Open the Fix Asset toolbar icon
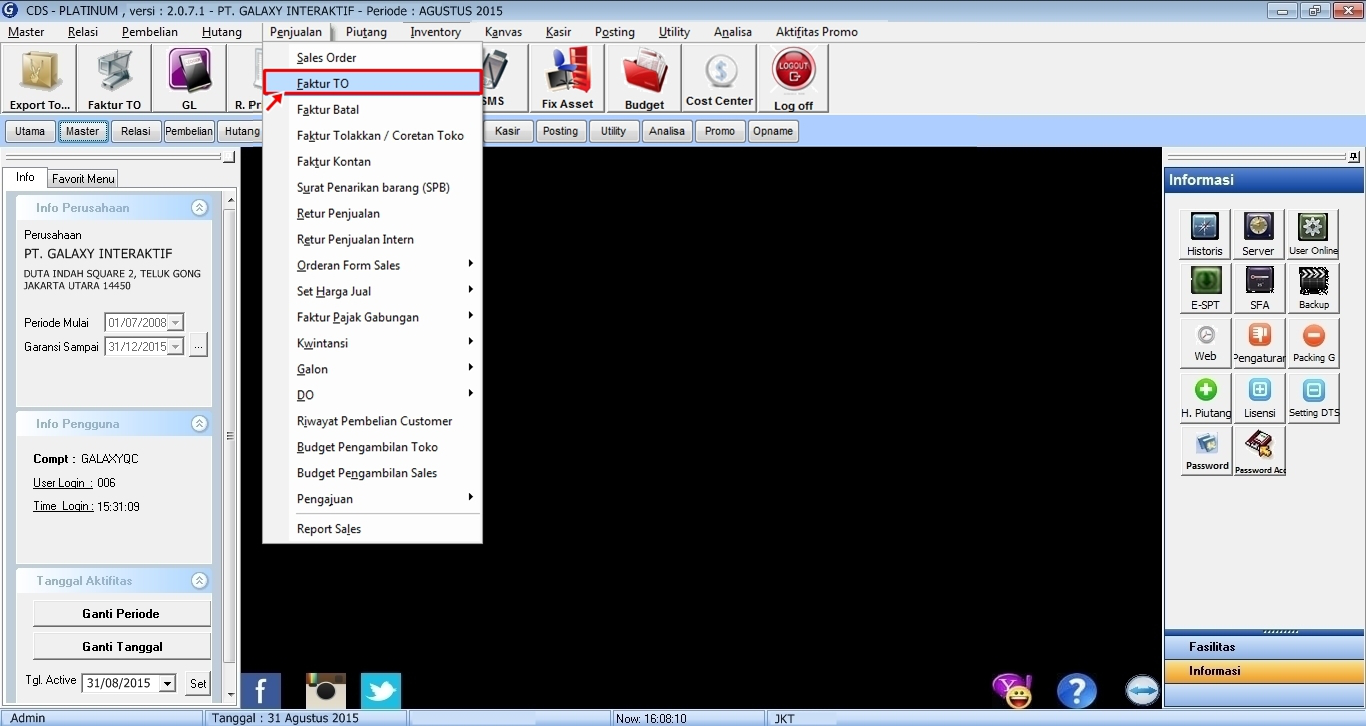Screen dimensions: 1366x726 567,78
